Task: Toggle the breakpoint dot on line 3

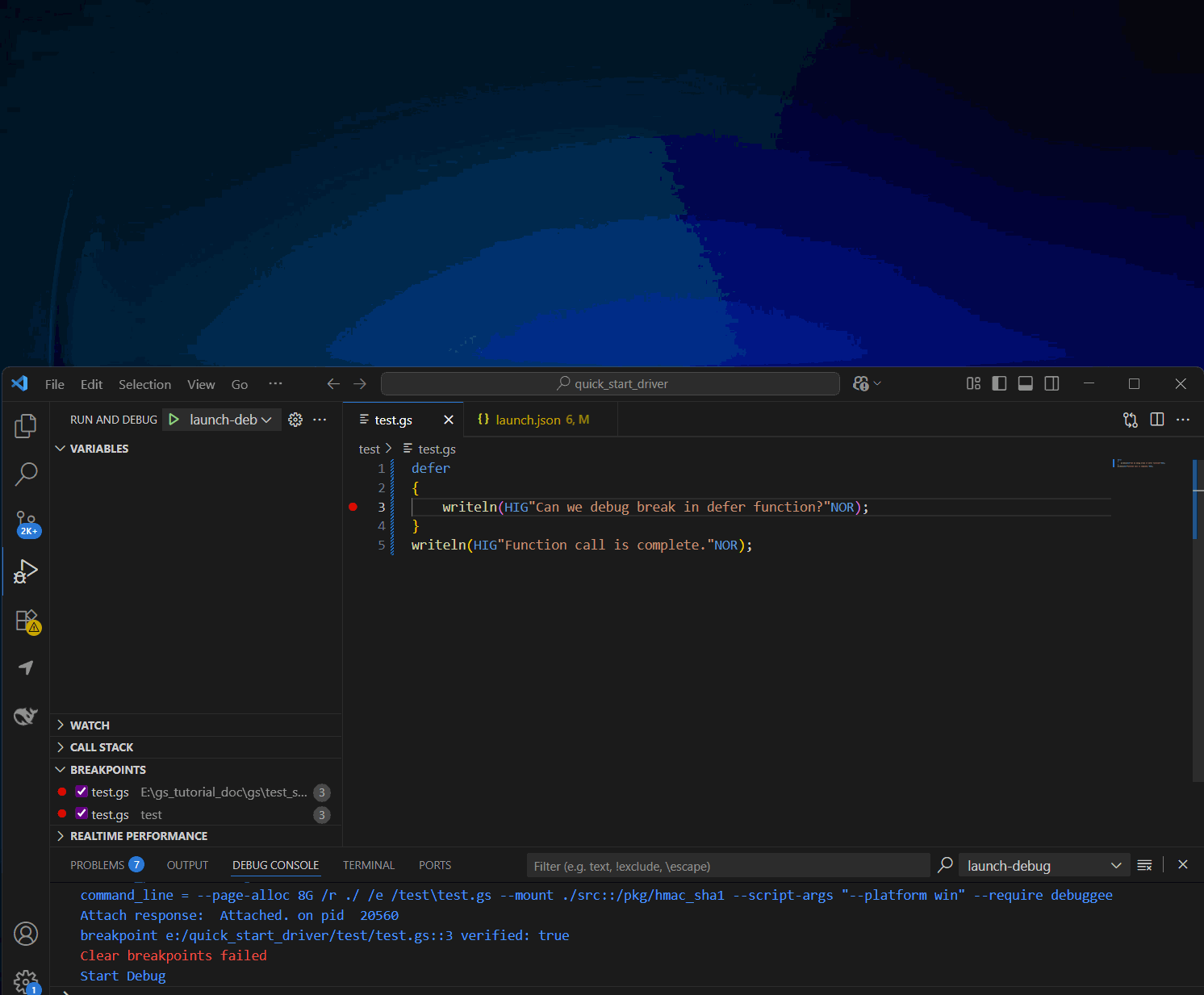Action: (353, 507)
